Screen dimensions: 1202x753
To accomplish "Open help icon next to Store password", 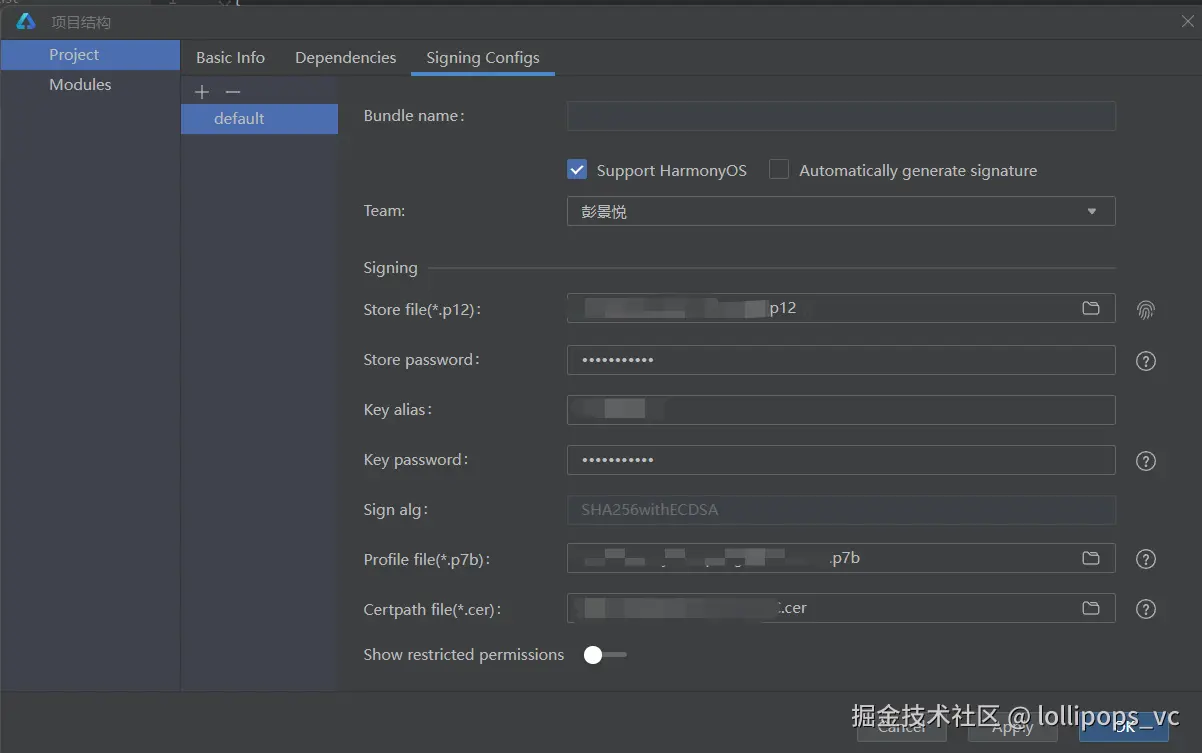I will 1146,361.
